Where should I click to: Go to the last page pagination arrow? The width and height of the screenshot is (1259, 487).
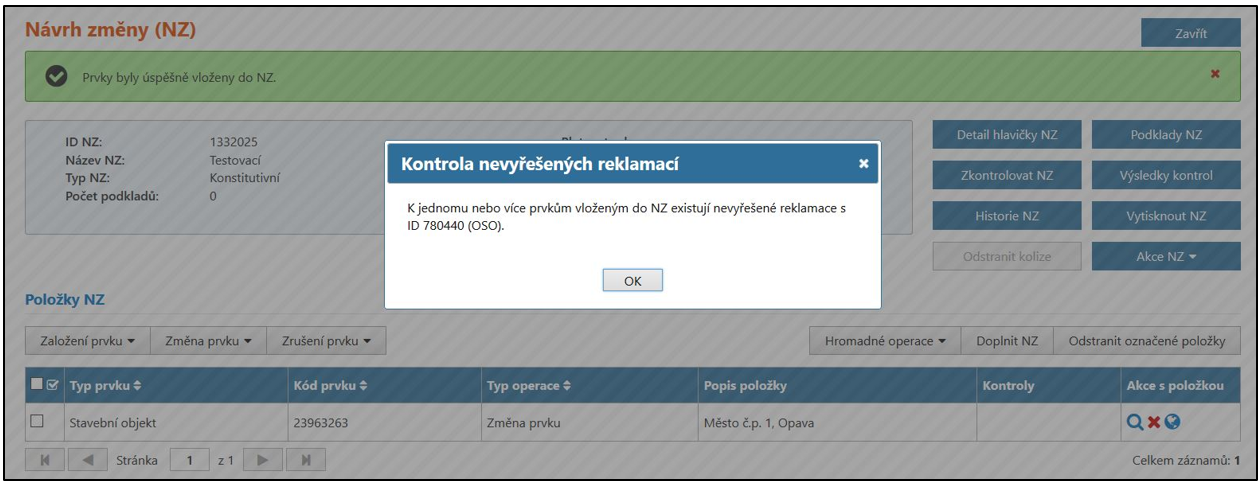pyautogui.click(x=306, y=461)
